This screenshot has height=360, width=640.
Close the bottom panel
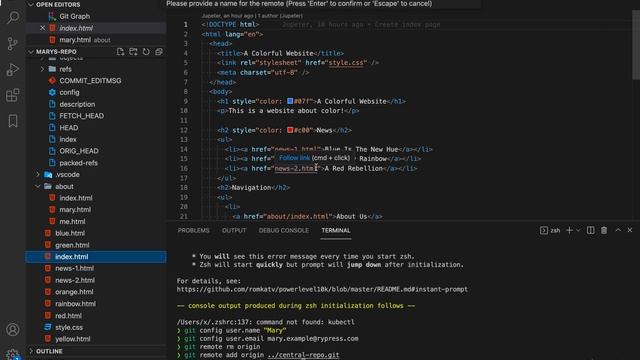coord(630,230)
